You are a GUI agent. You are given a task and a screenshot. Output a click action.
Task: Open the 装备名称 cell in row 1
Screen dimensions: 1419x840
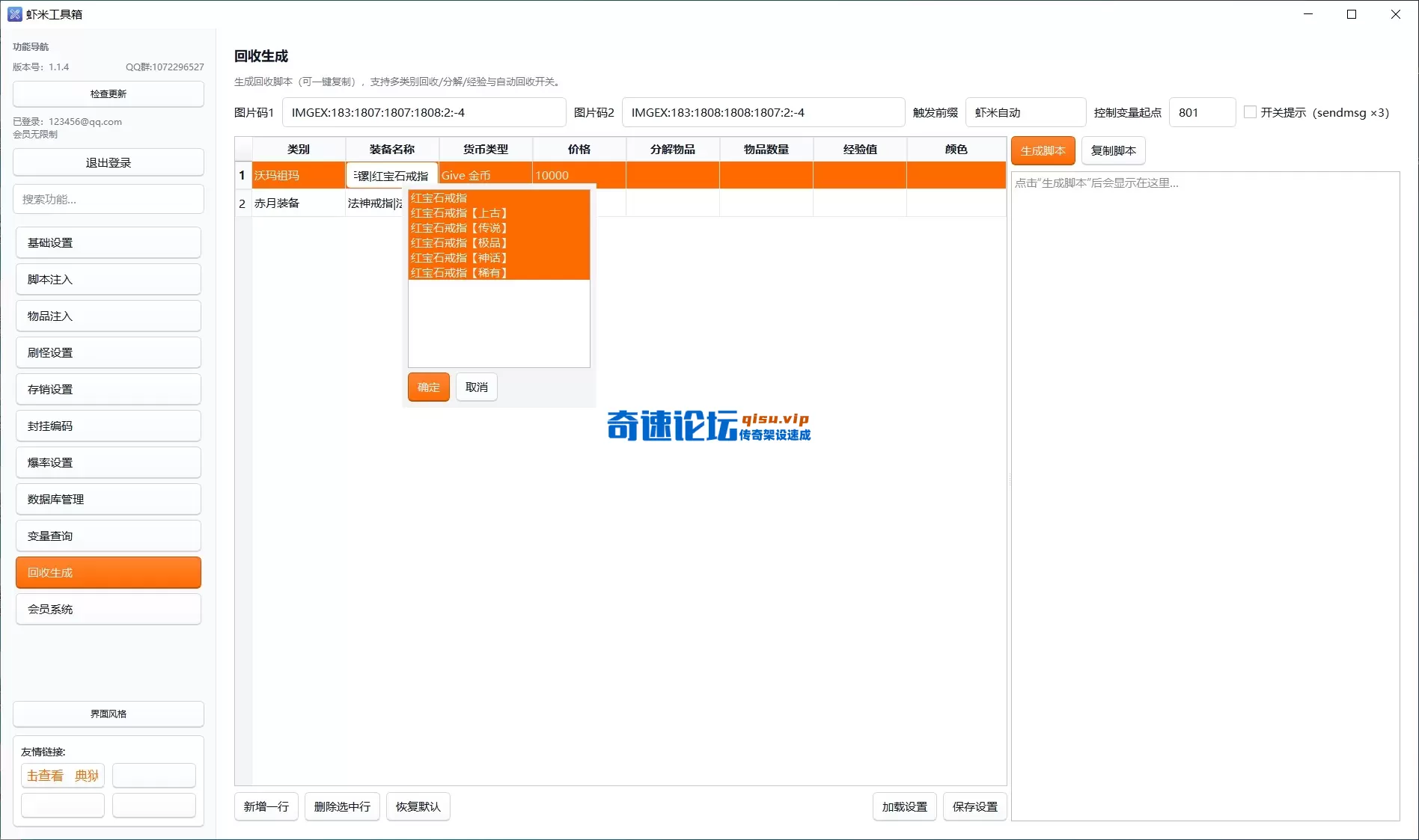click(x=391, y=175)
